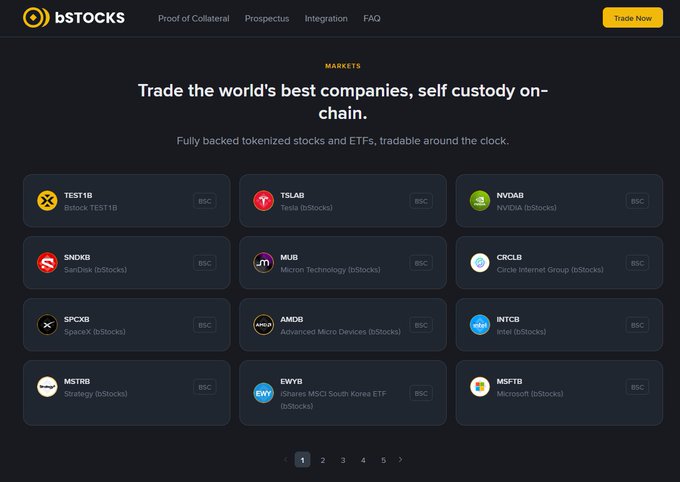Click 'SanDisk (bStocks)' description text

(95, 270)
